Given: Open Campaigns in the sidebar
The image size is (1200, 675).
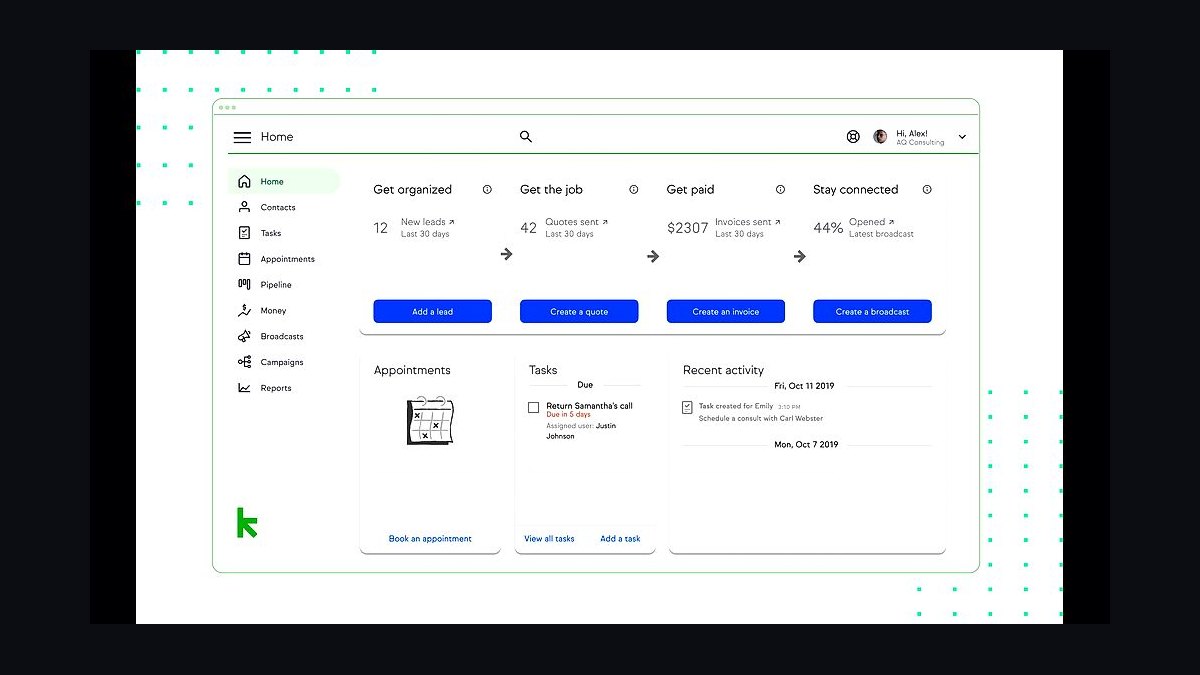Looking at the screenshot, I should [282, 362].
